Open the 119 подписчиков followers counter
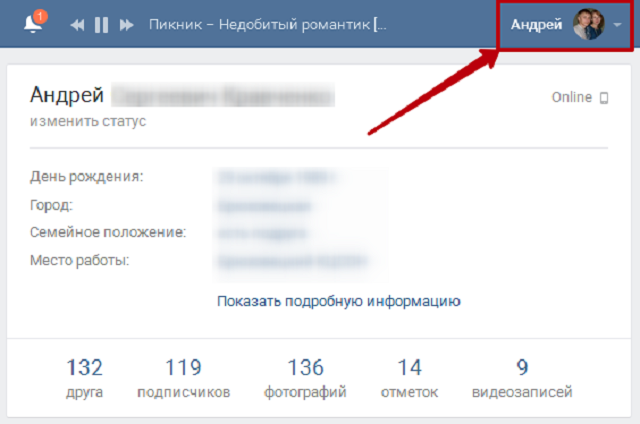 pos(183,378)
